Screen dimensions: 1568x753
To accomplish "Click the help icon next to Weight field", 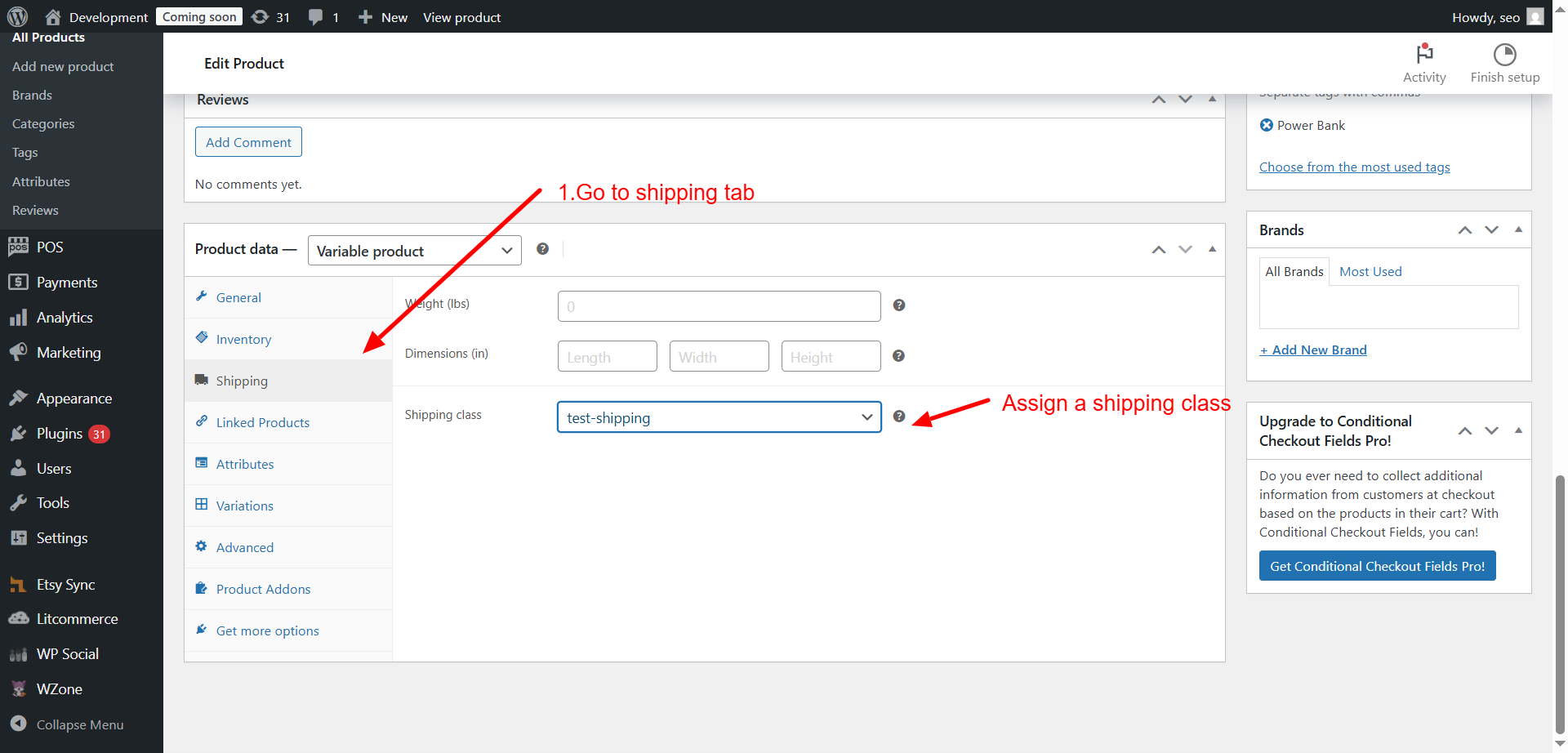I will pyautogui.click(x=898, y=305).
